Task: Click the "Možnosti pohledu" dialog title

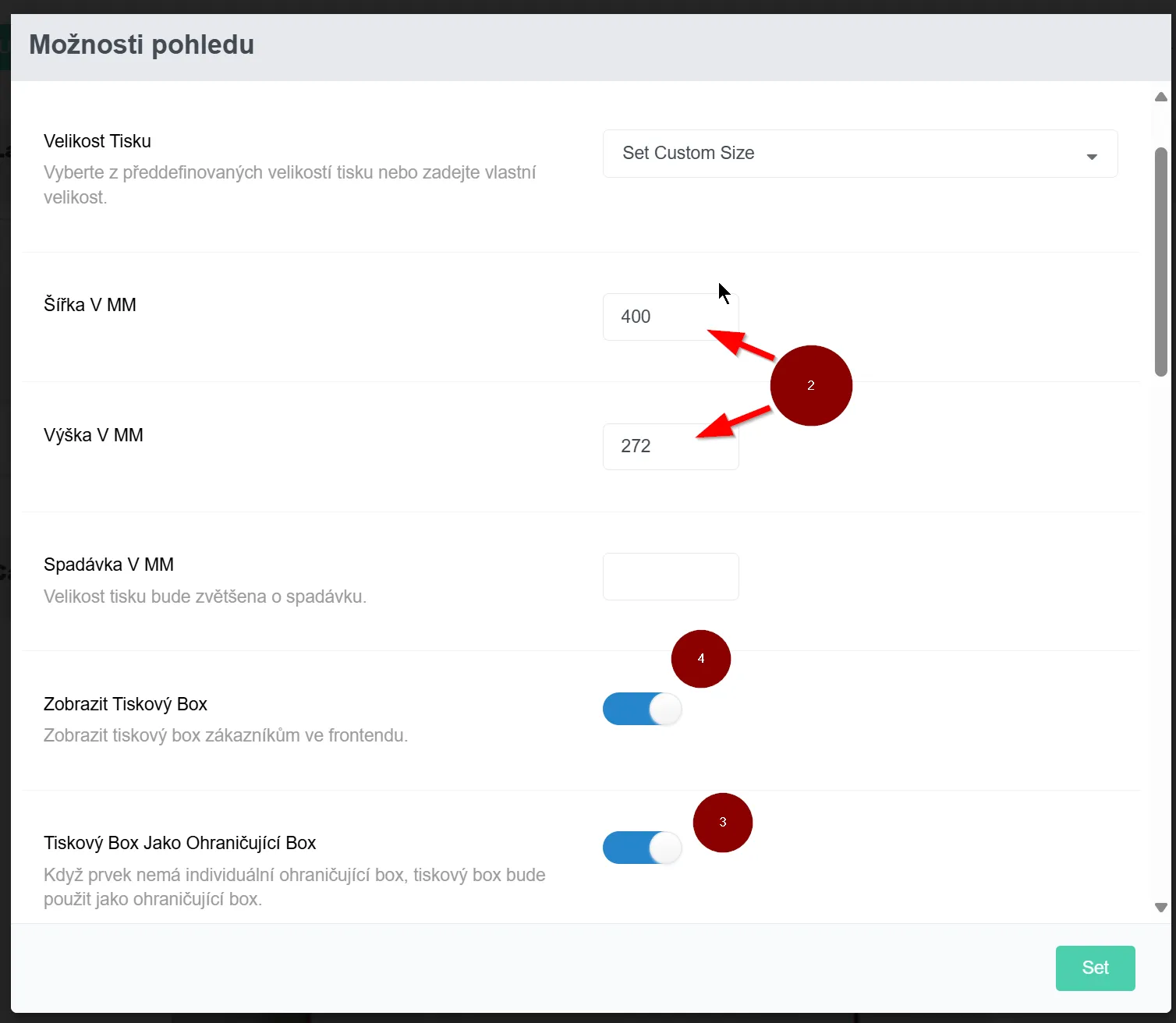Action: point(142,44)
